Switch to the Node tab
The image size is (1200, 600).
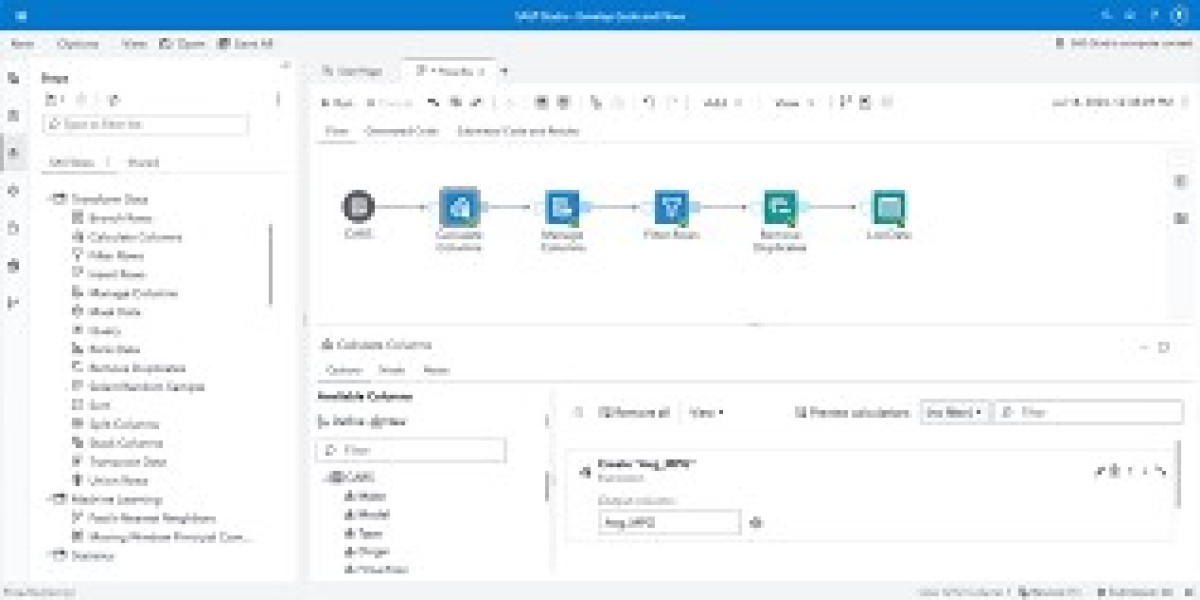(x=391, y=370)
